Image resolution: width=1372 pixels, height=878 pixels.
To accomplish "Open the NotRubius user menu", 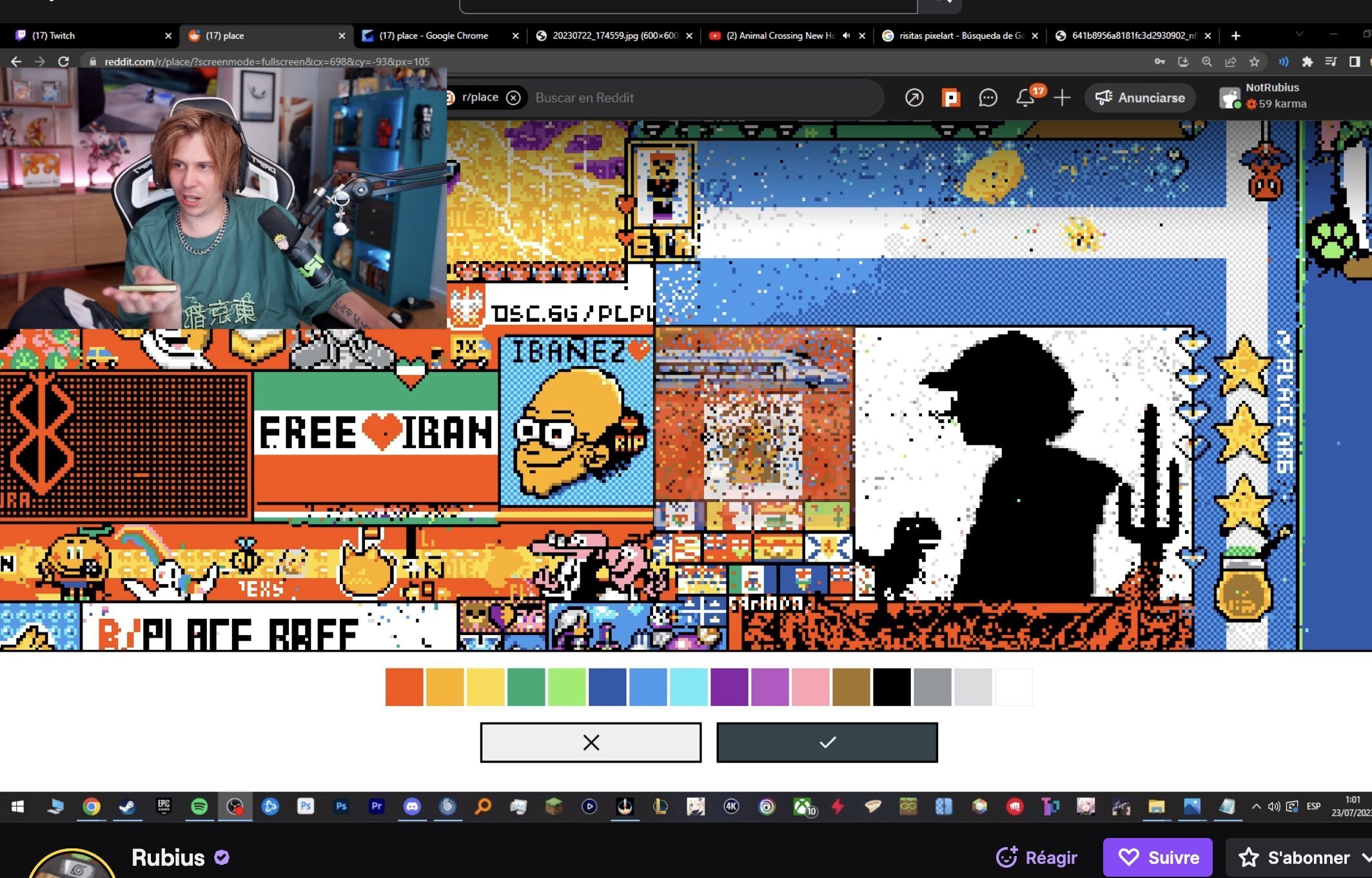I will [1264, 95].
